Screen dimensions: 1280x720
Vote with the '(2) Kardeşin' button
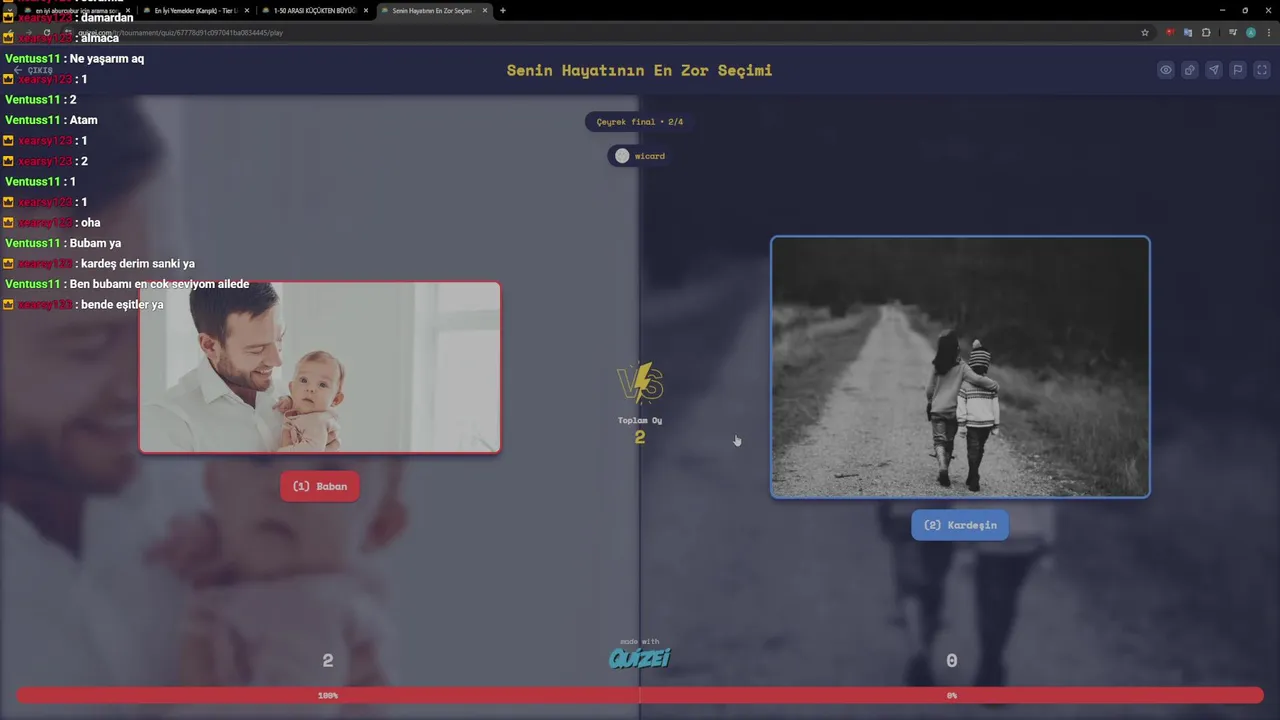(960, 525)
